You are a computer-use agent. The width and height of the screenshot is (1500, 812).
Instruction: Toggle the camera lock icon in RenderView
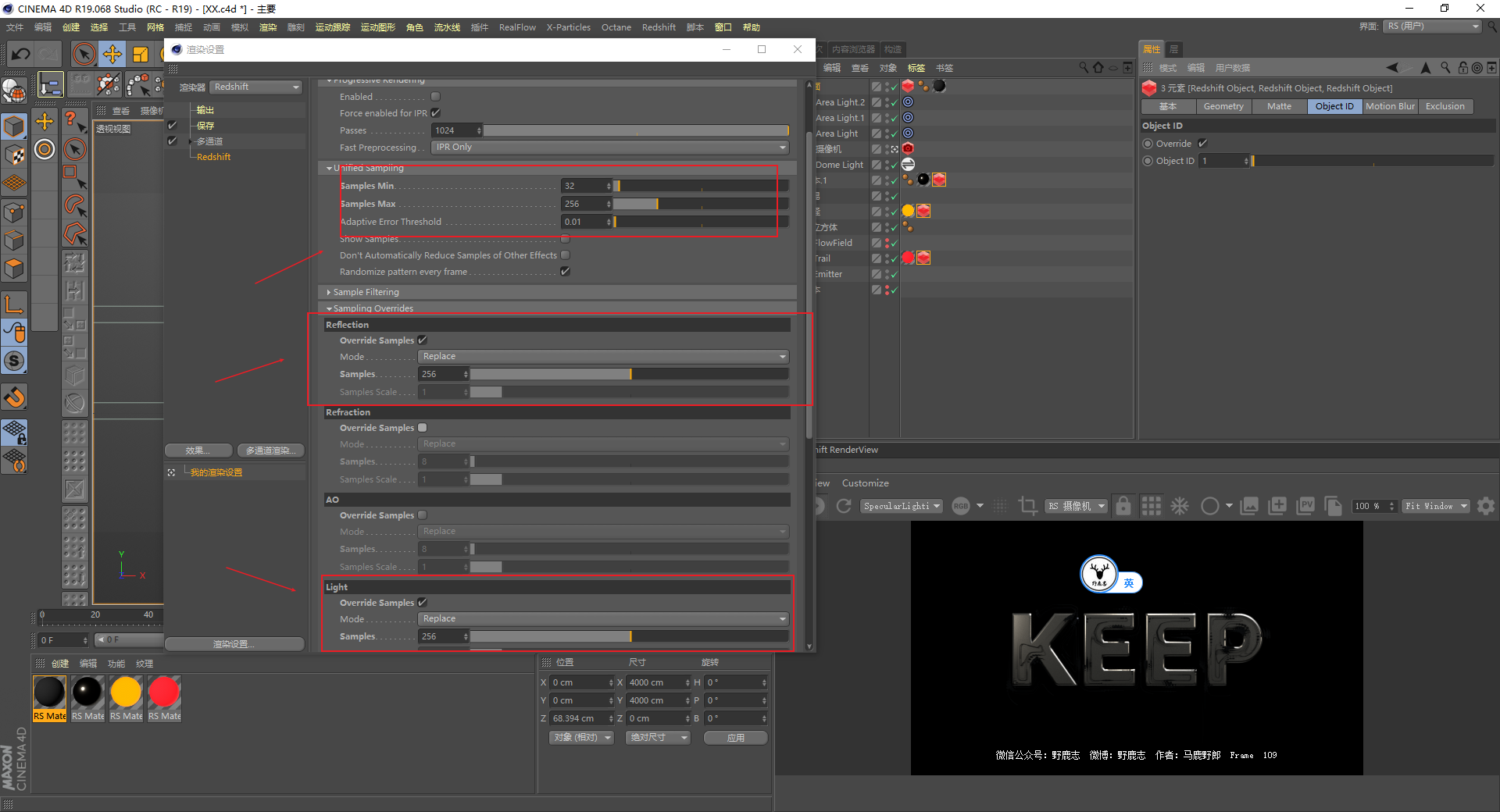coord(1123,506)
